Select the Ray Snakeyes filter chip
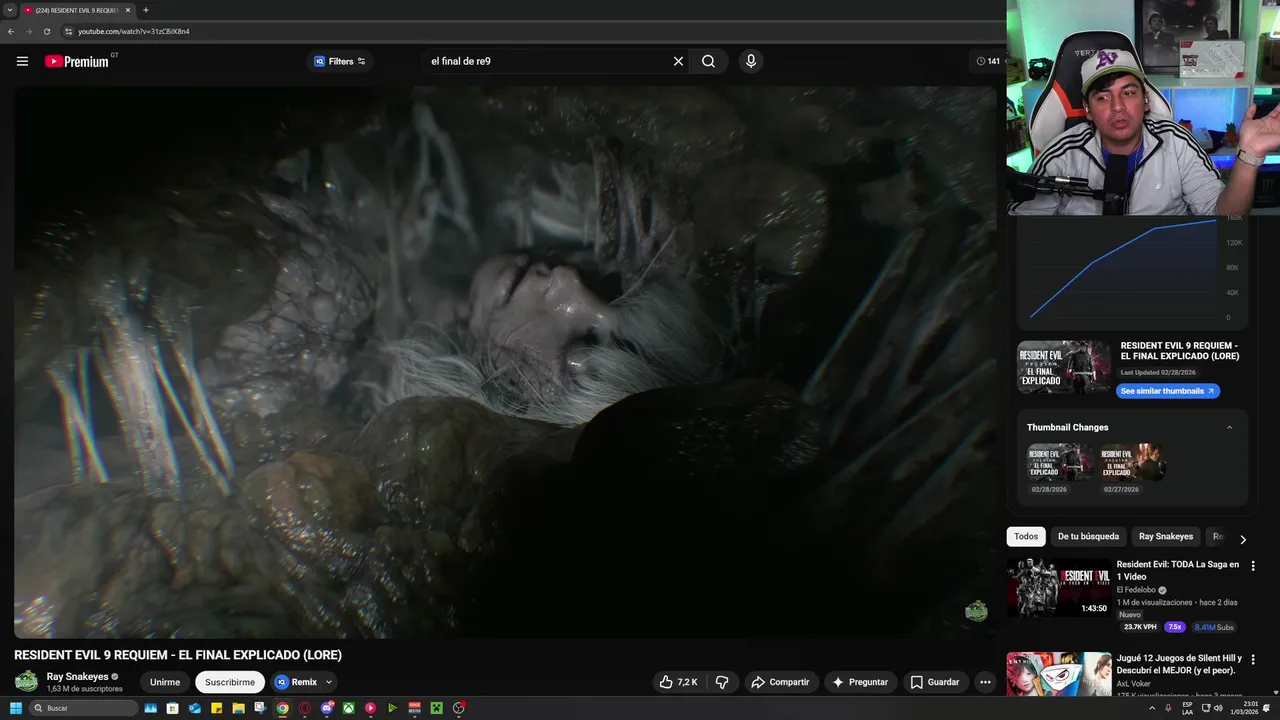This screenshot has height=720, width=1280. (x=1166, y=537)
